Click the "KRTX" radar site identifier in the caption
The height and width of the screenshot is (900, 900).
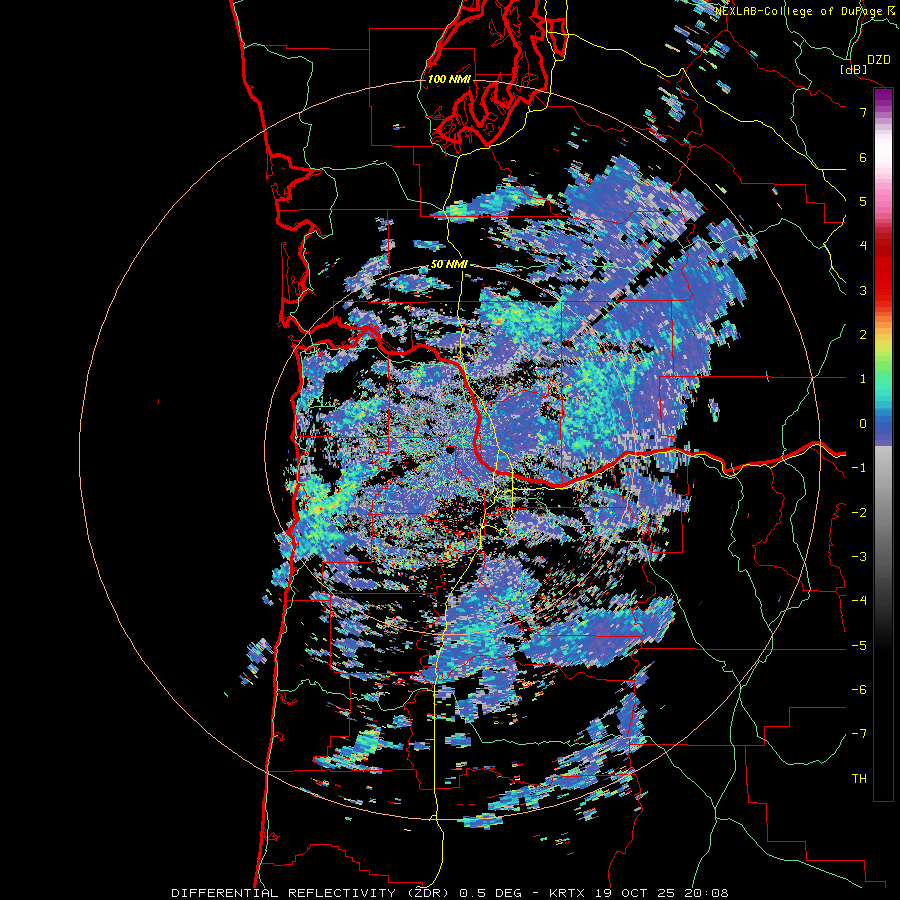tap(567, 893)
